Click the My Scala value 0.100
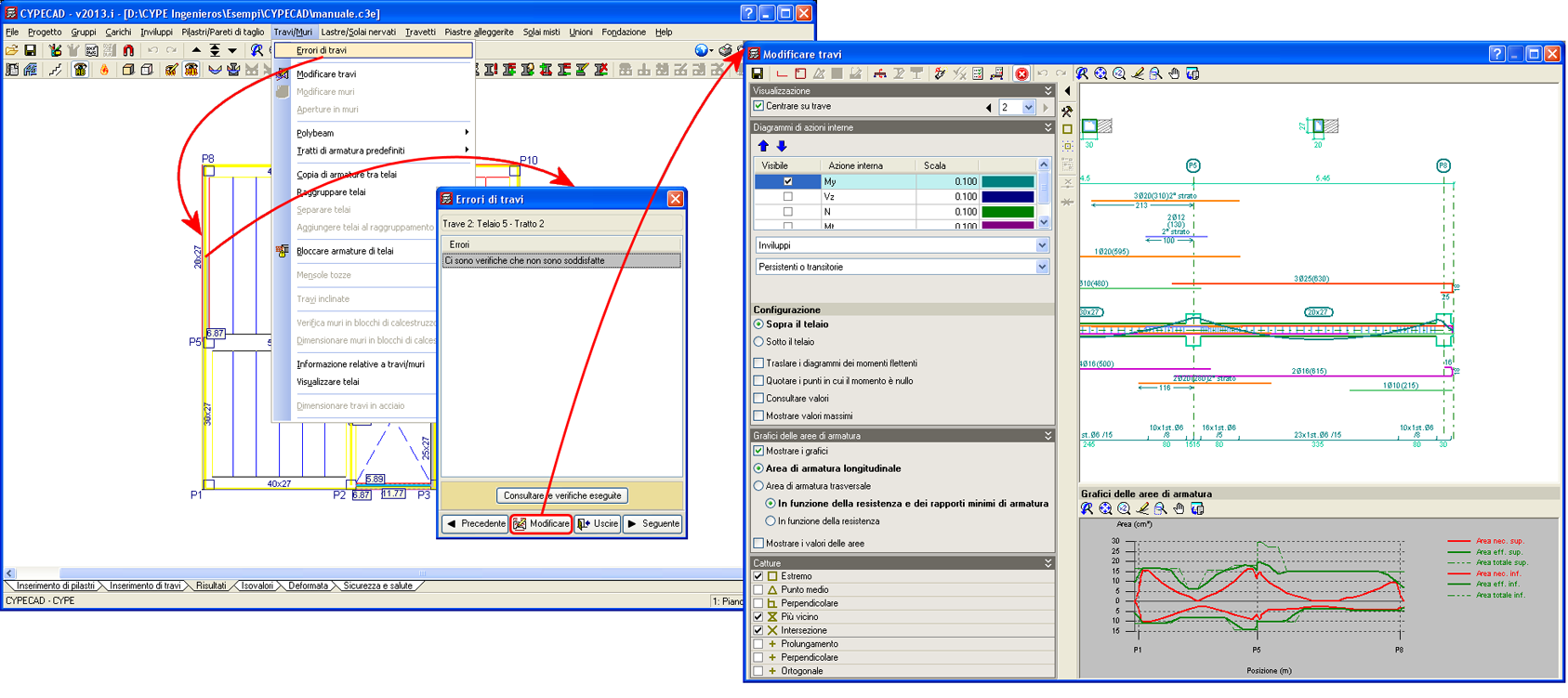 (965, 181)
